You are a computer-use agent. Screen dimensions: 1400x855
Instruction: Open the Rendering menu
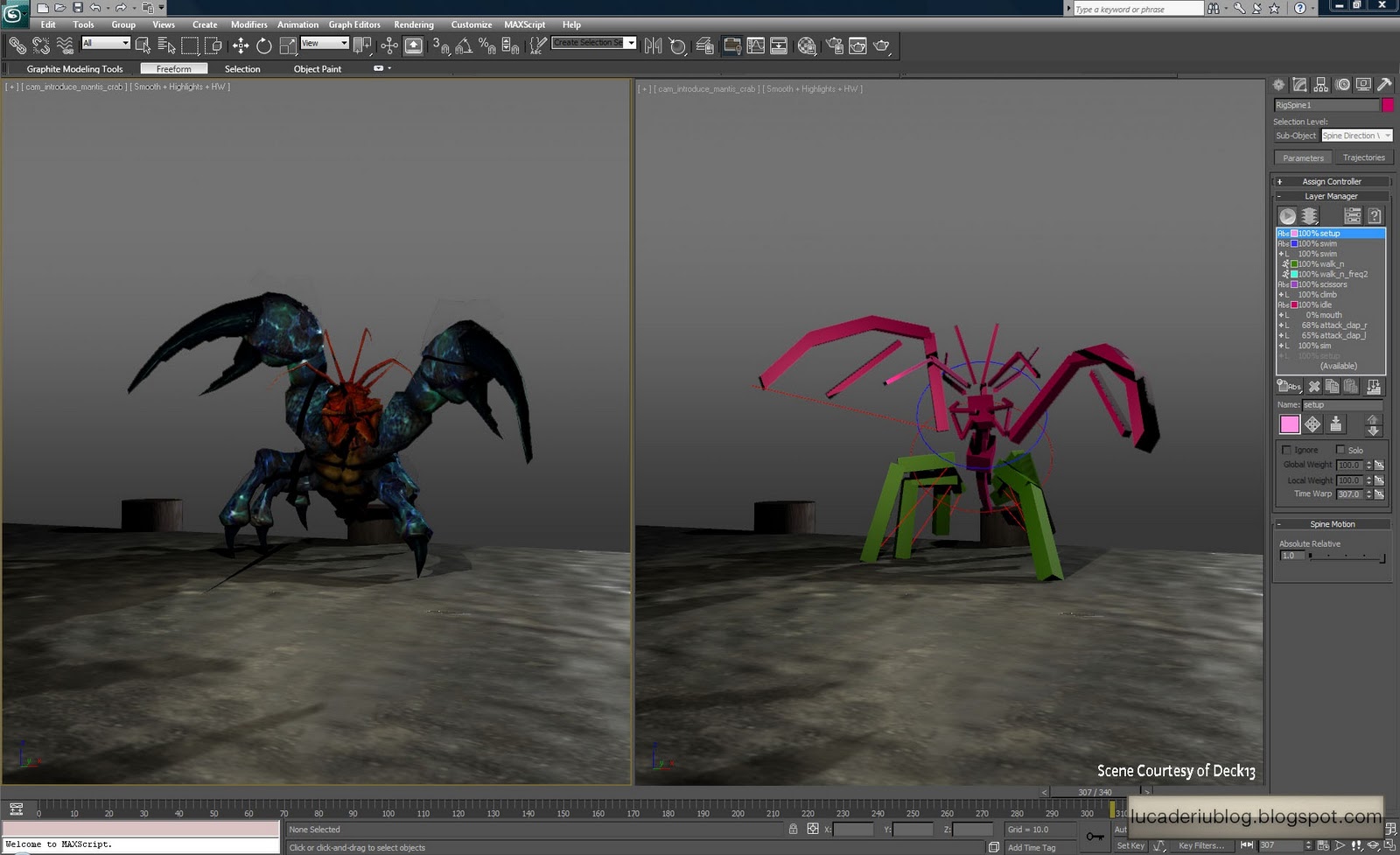click(x=414, y=25)
